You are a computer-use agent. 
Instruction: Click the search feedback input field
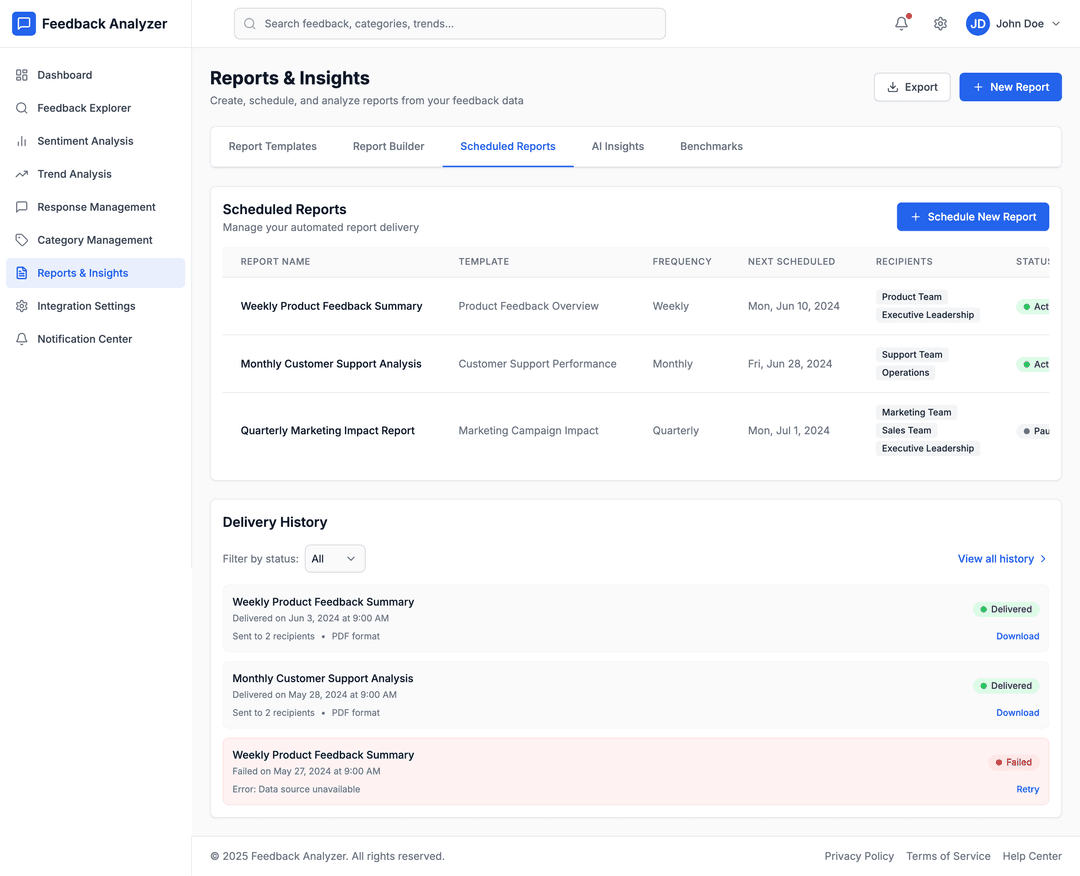450,24
